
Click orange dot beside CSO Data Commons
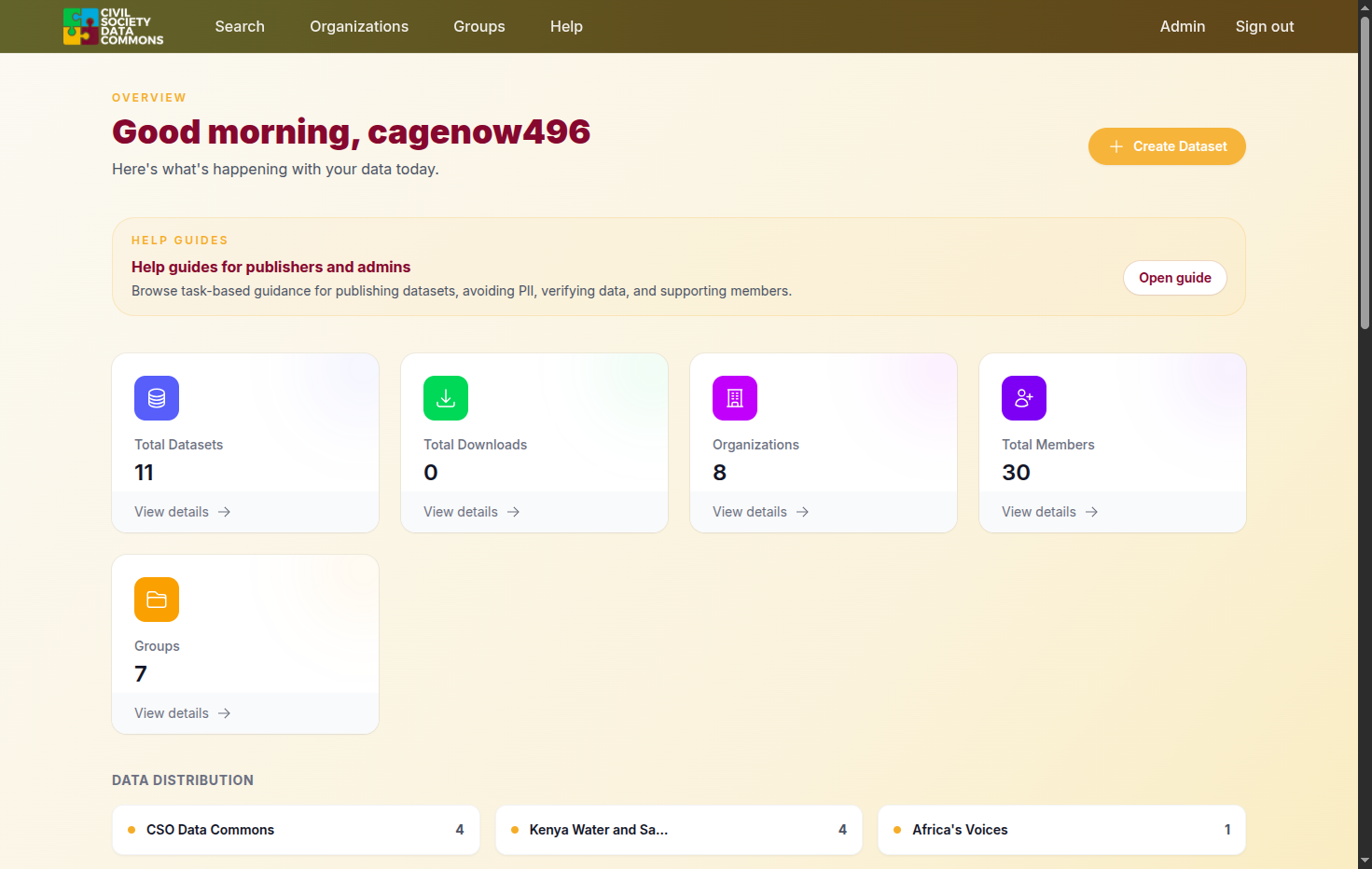pos(132,830)
